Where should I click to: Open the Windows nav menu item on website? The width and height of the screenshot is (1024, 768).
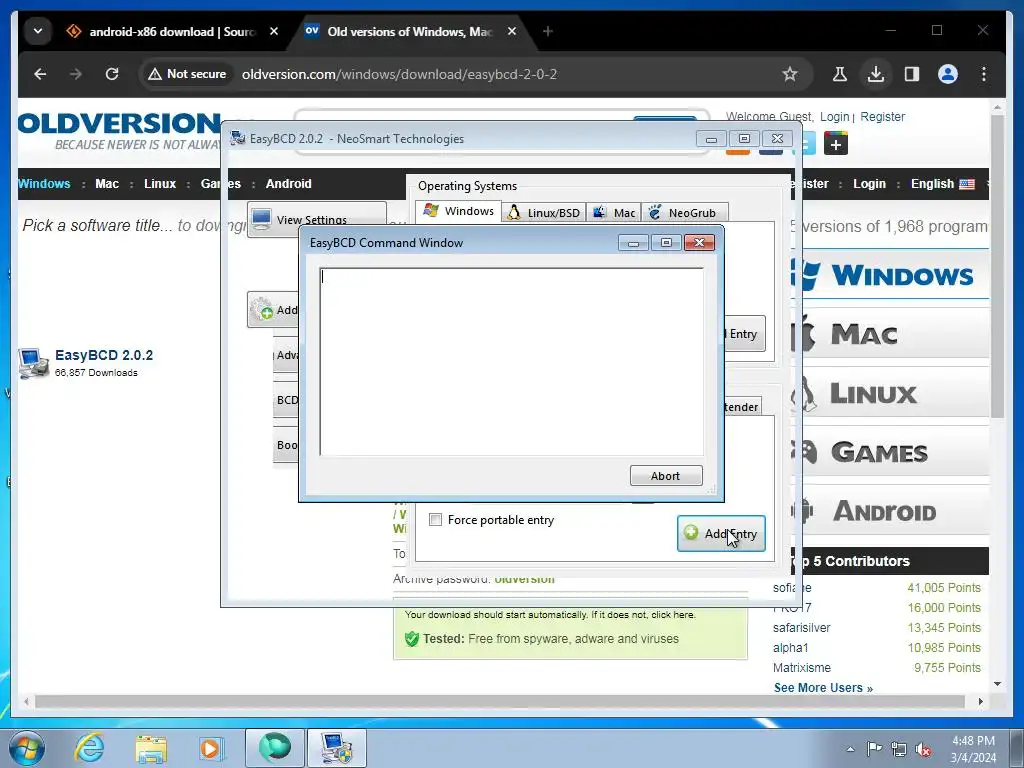pyautogui.click(x=44, y=184)
